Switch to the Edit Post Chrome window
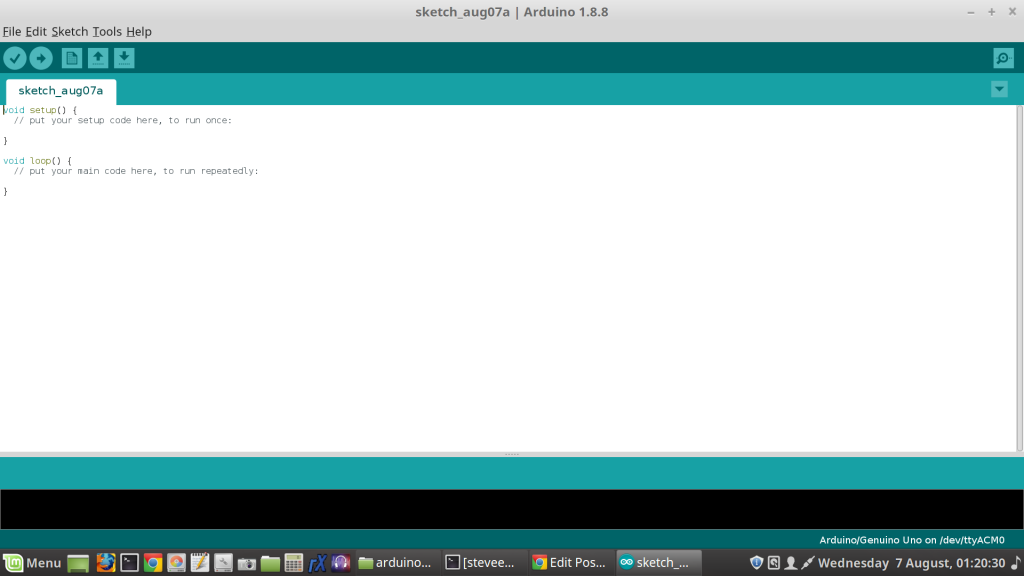 [568, 563]
